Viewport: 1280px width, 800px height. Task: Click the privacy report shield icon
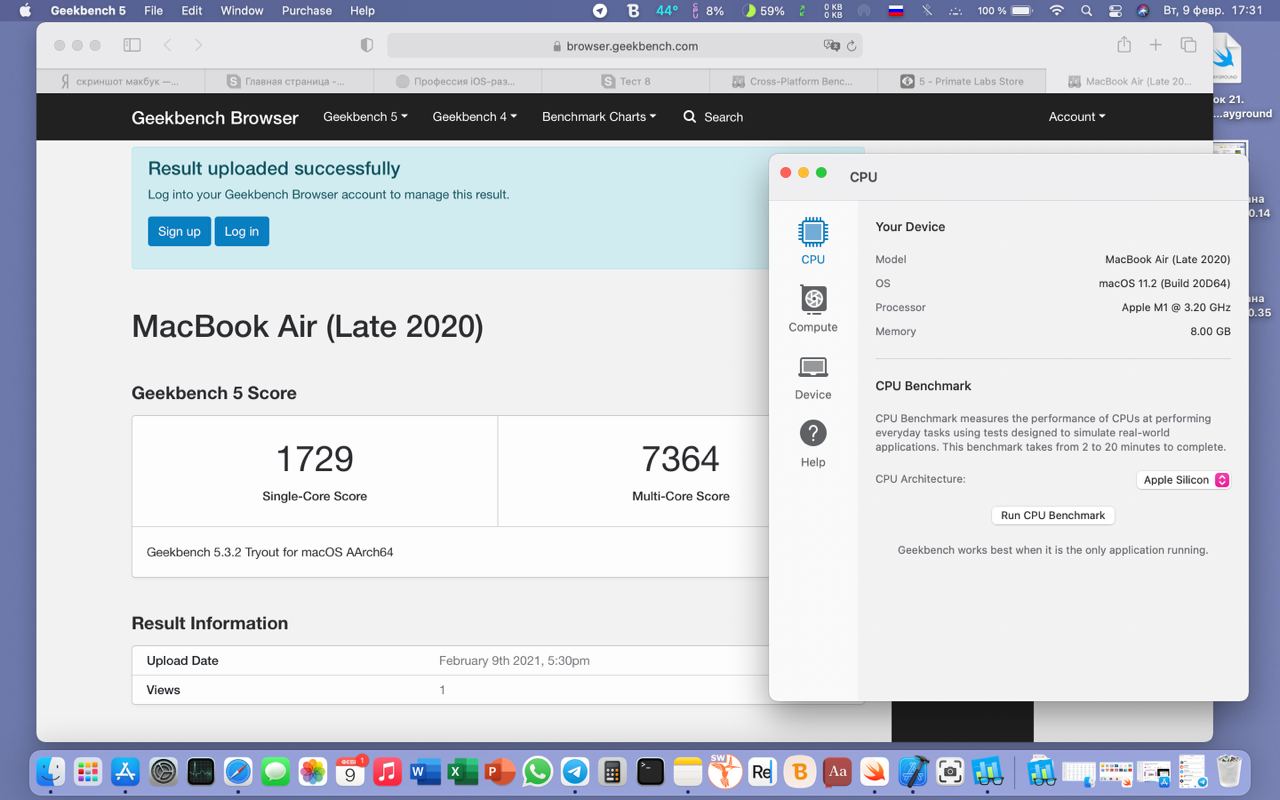point(366,45)
